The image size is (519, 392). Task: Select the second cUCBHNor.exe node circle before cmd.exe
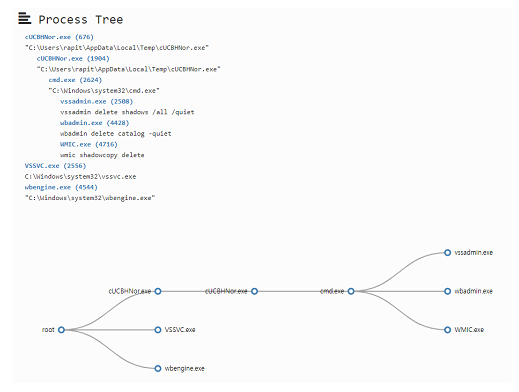pos(254,291)
